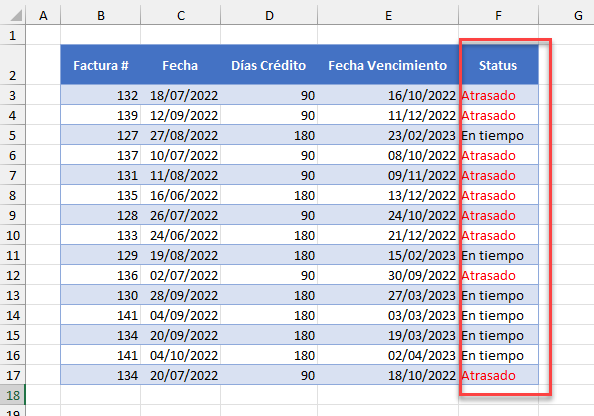
Task: Select column F header
Action: [x=498, y=16]
